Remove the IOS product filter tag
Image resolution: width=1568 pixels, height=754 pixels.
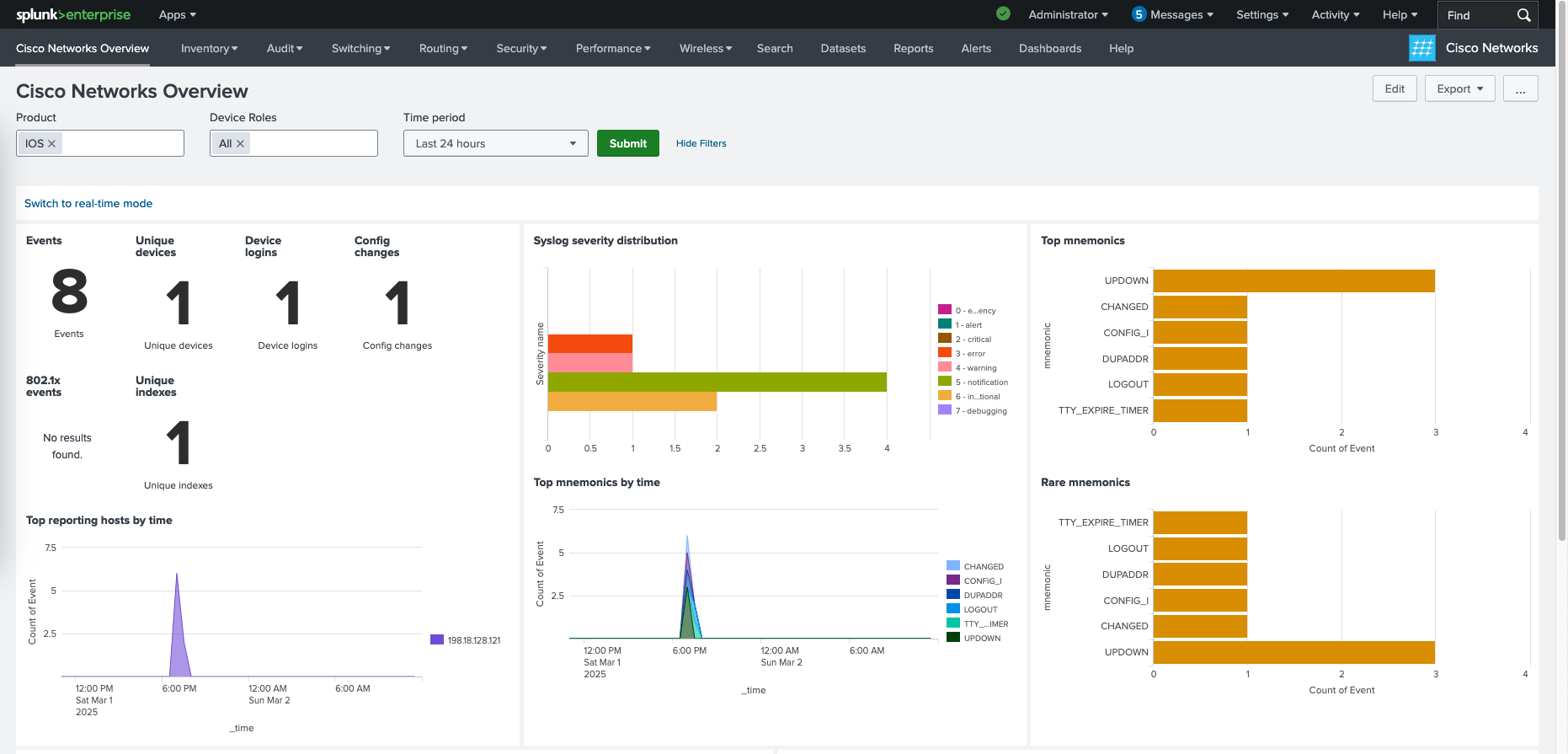52,144
